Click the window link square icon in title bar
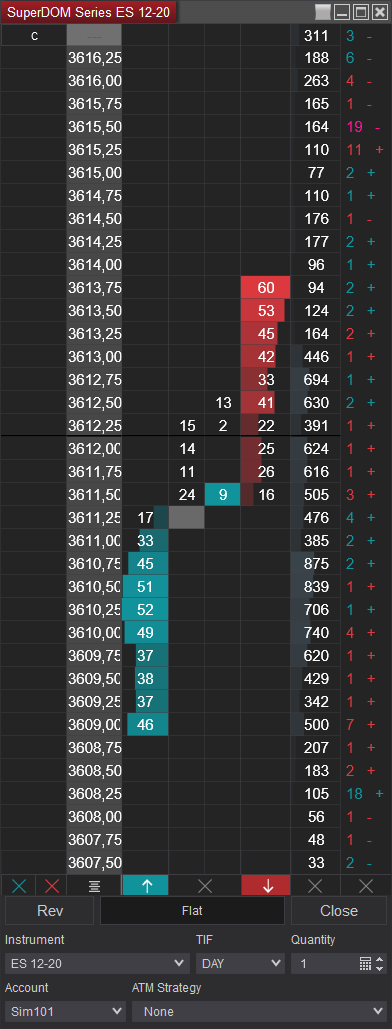The width and height of the screenshot is (392, 1029). tap(323, 12)
